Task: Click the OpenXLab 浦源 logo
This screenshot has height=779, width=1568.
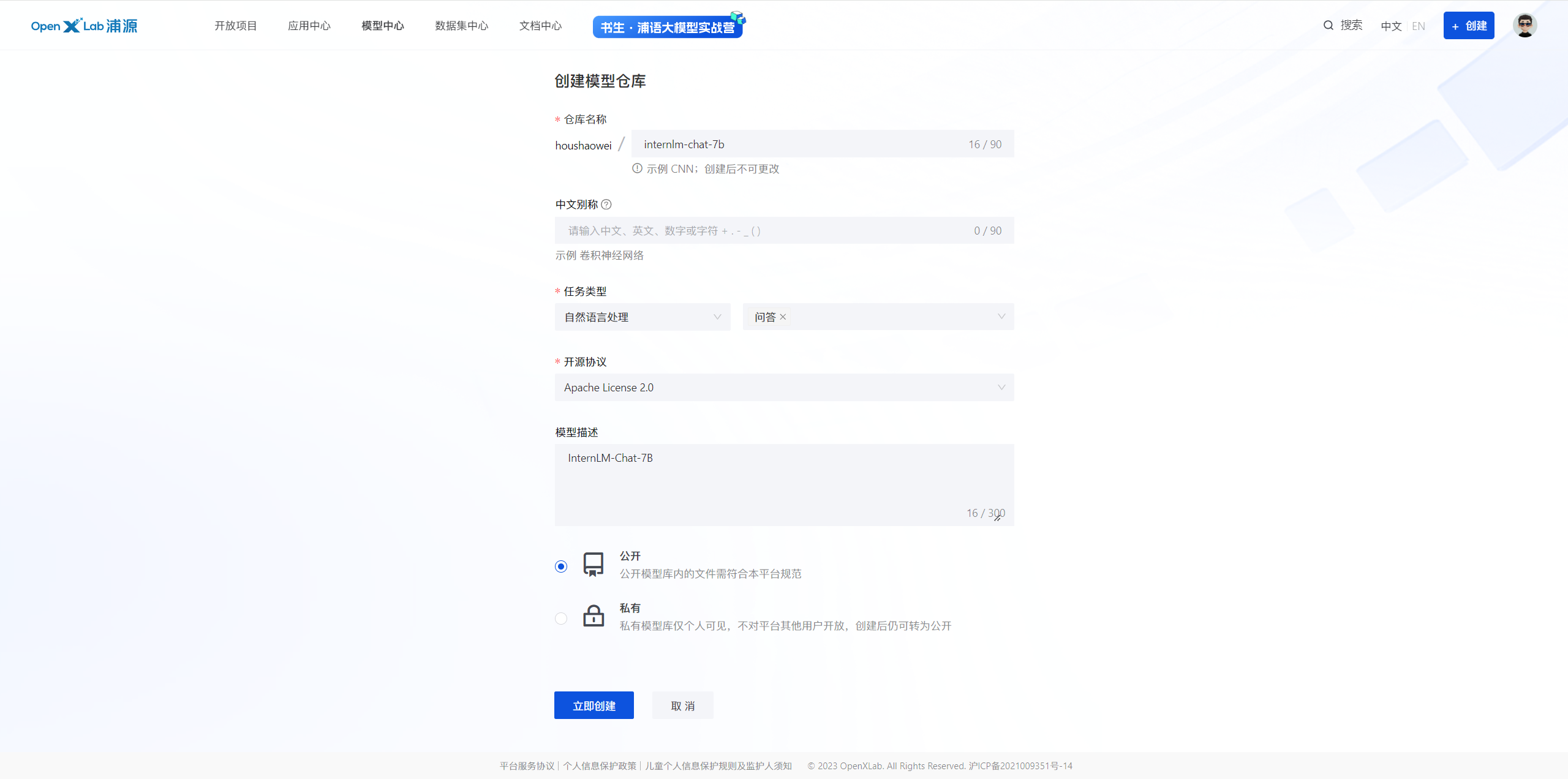Action: pos(84,26)
